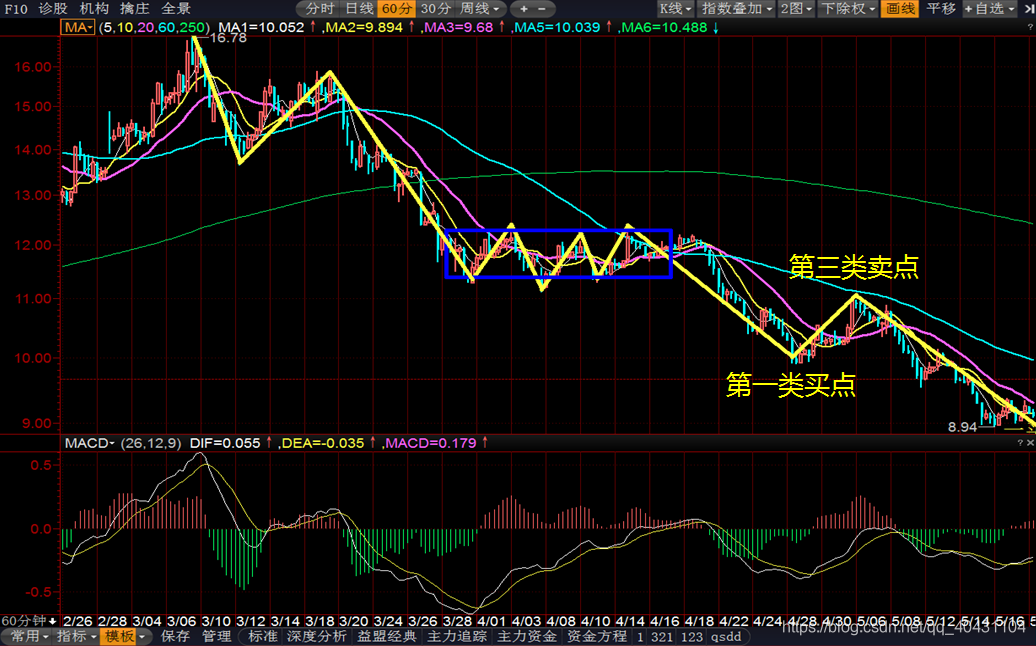
Task: Click the MA1=10.052 value
Action: point(262,27)
